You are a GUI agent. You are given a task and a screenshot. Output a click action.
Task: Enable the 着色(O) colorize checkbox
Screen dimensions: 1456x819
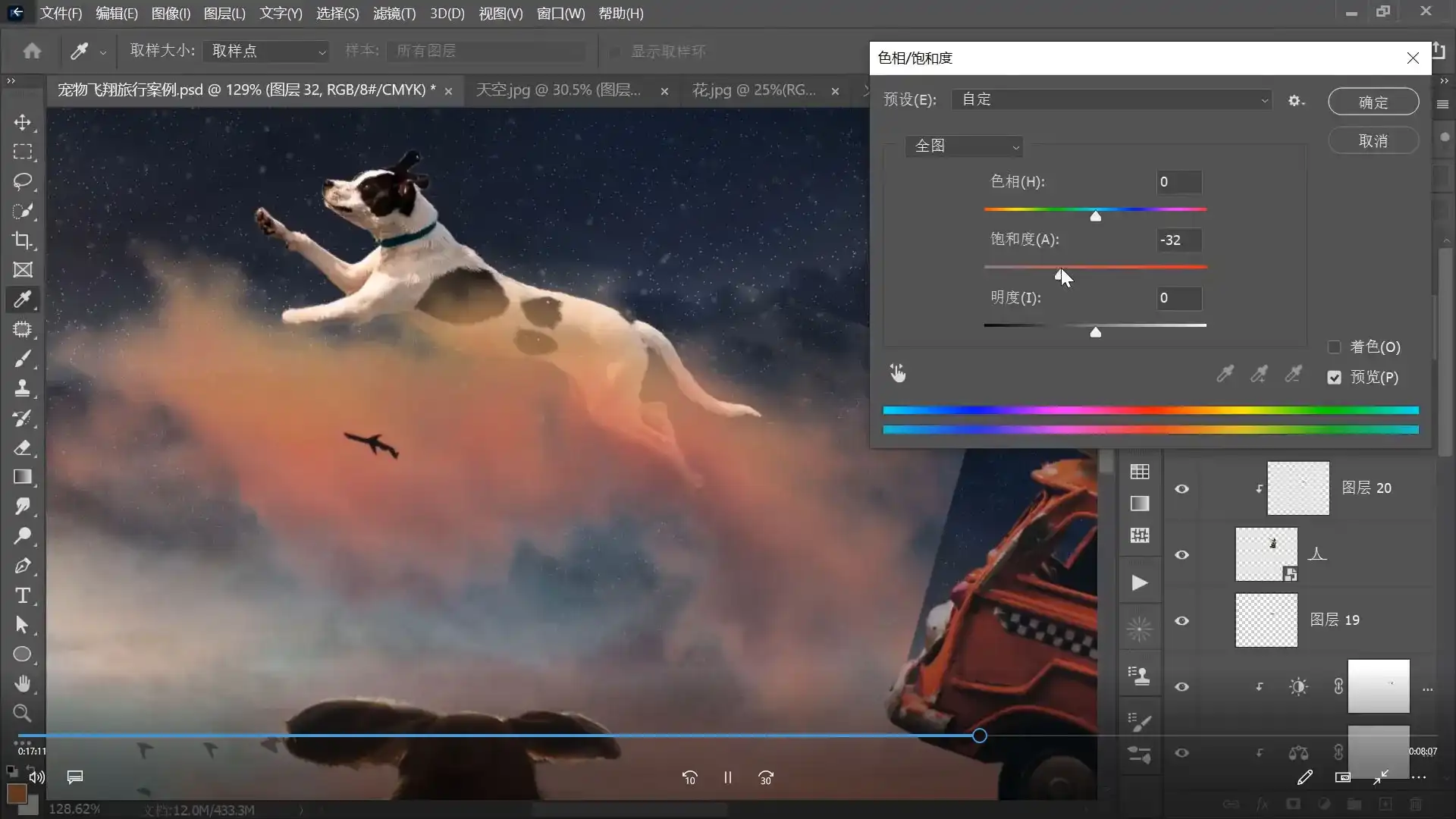pos(1335,347)
